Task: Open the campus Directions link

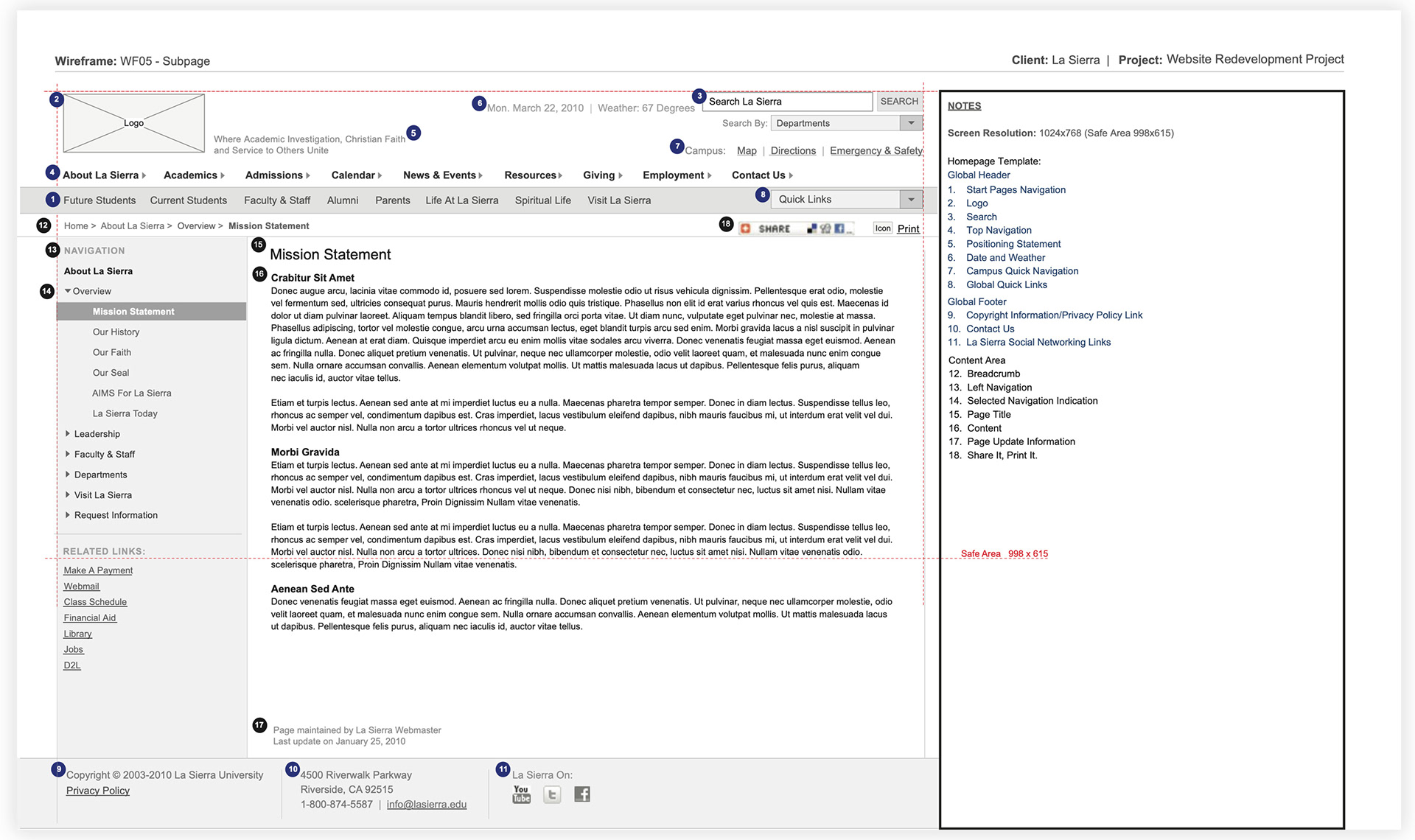Action: pos(793,150)
